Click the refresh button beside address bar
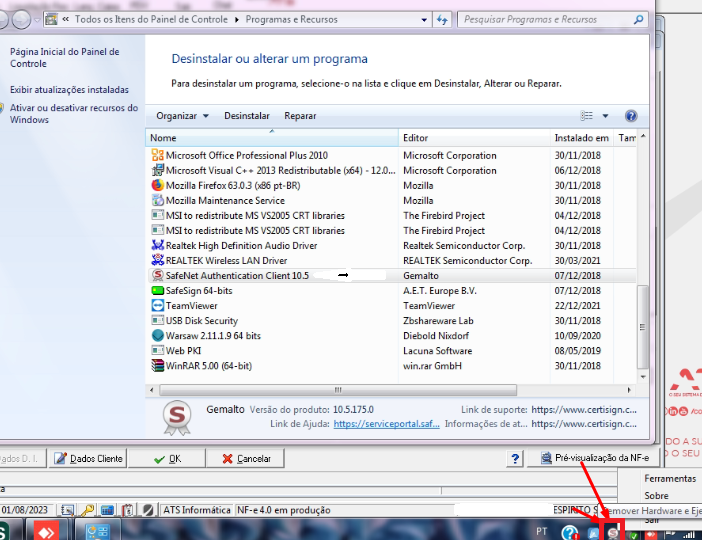 click(x=442, y=20)
